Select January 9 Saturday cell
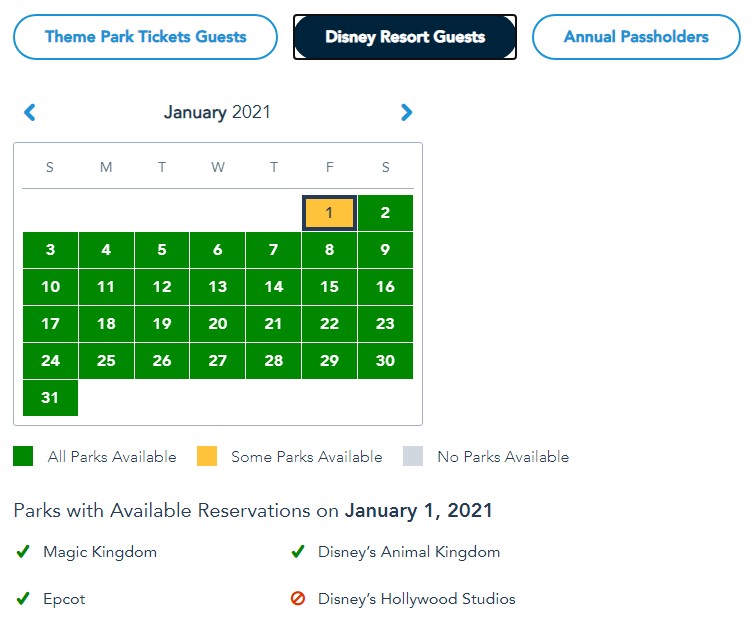Image resolution: width=754 pixels, height=620 pixels. click(385, 250)
